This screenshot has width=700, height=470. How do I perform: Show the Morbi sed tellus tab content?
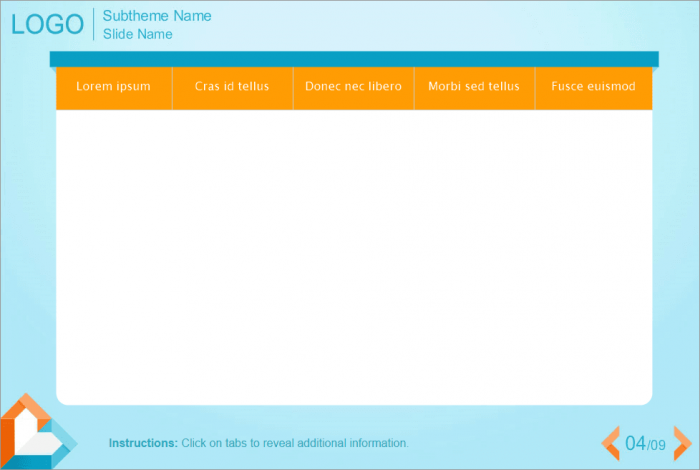coord(474,87)
